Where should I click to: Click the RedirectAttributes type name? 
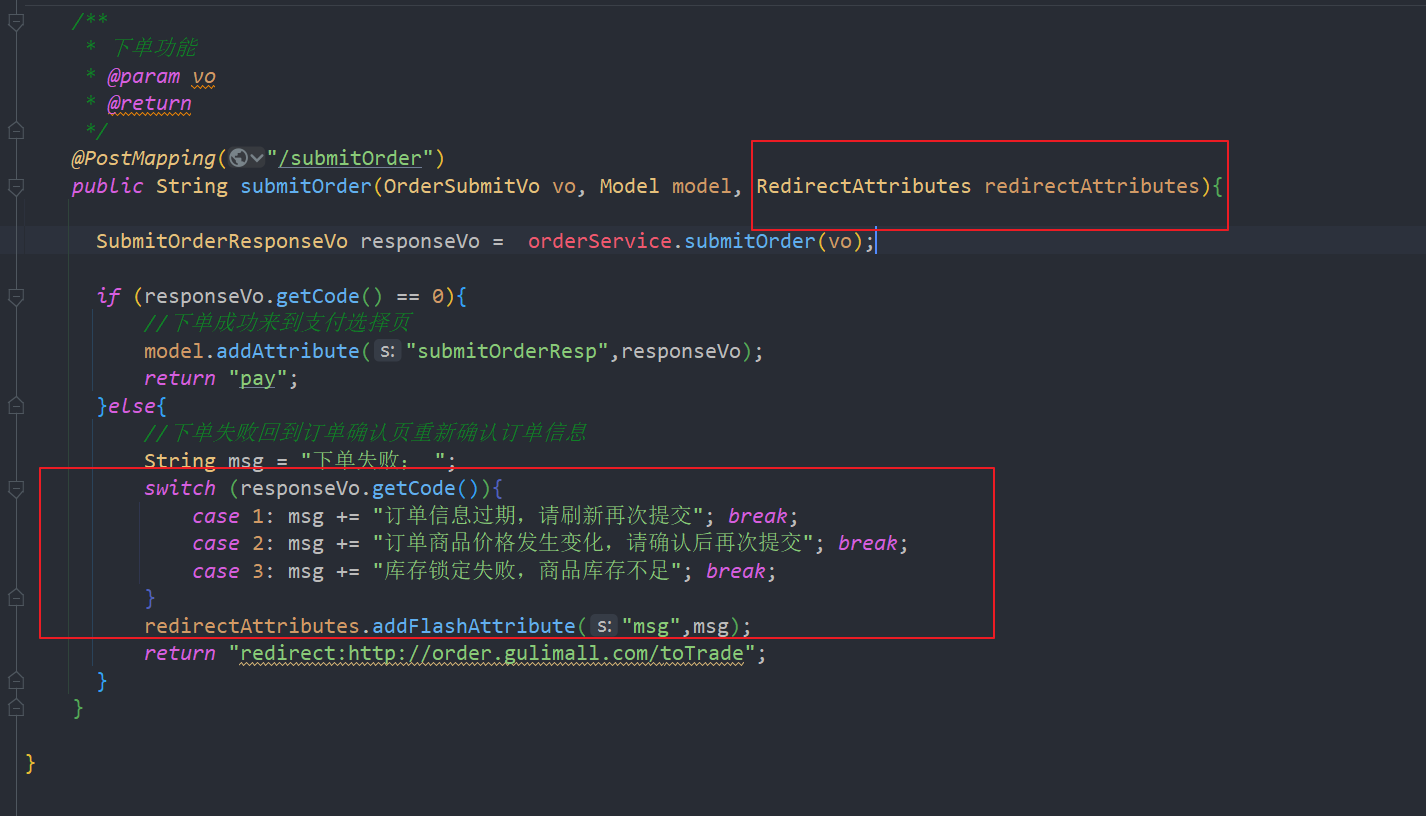pyautogui.click(x=864, y=186)
